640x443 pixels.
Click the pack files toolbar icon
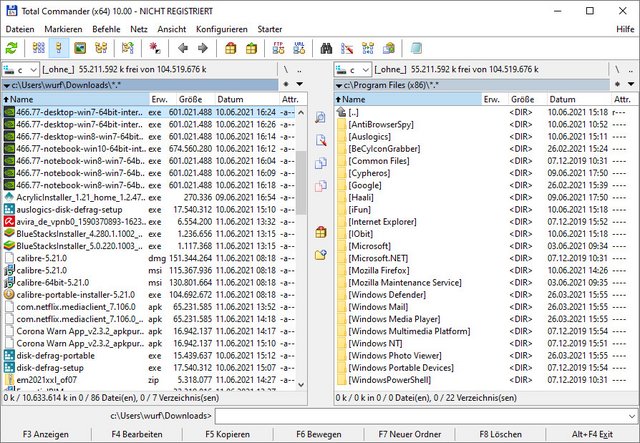[231, 49]
